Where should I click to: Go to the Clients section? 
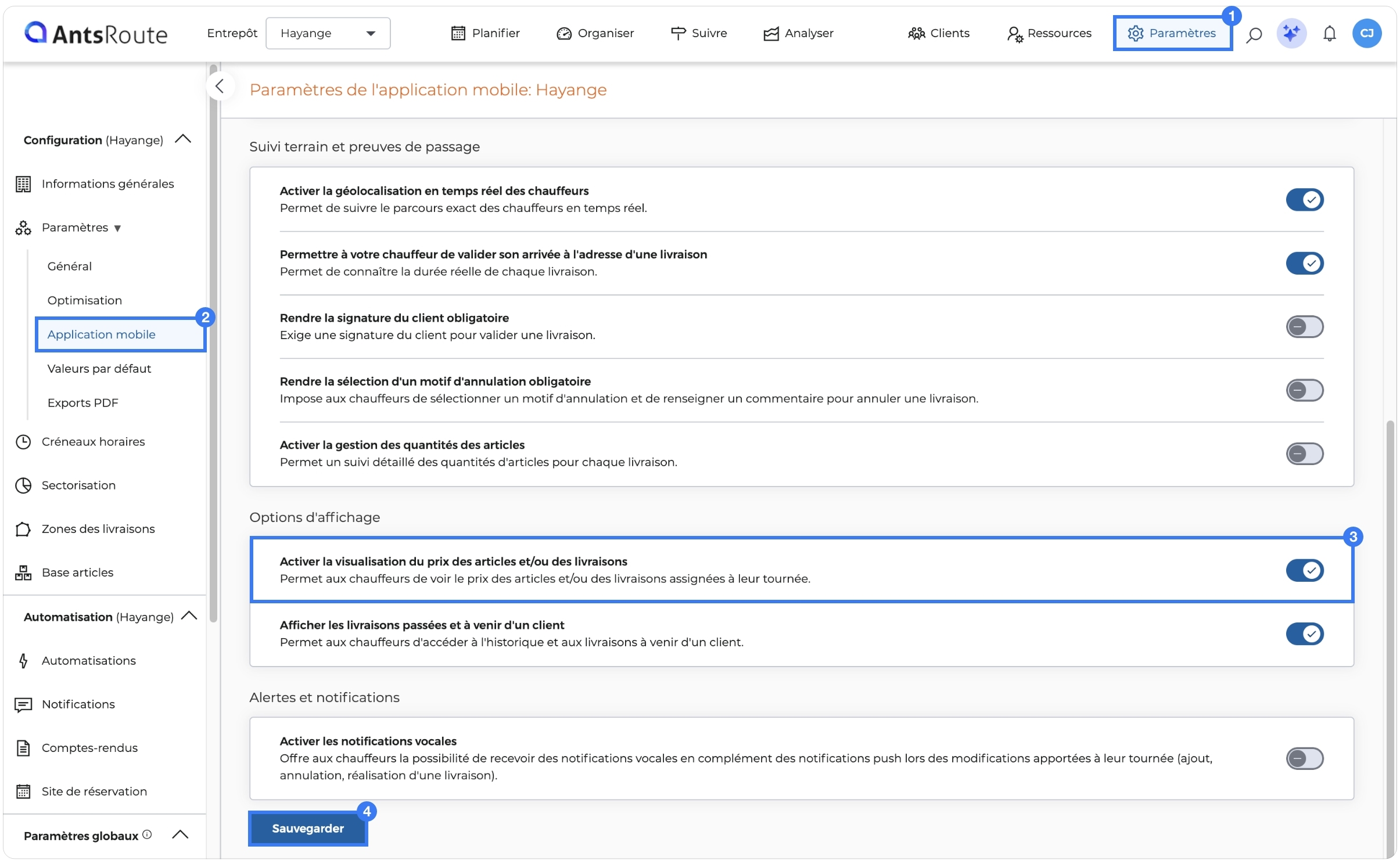939,33
